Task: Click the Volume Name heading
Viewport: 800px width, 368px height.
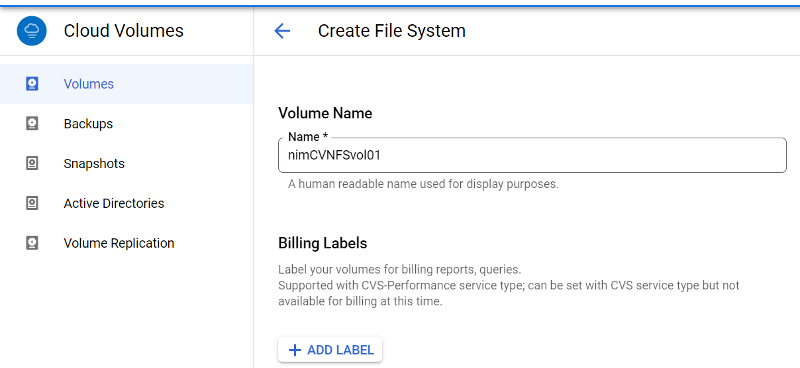Action: tap(325, 113)
